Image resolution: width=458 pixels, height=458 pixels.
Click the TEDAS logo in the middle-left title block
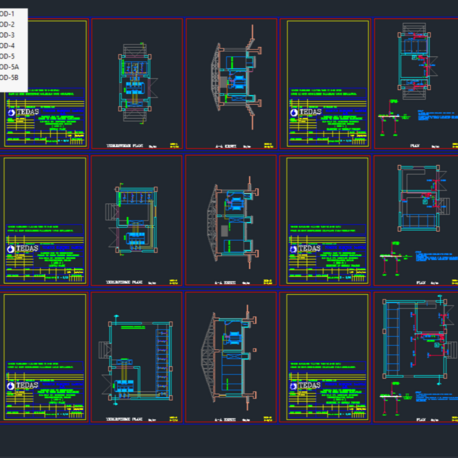pyautogui.click(x=23, y=249)
